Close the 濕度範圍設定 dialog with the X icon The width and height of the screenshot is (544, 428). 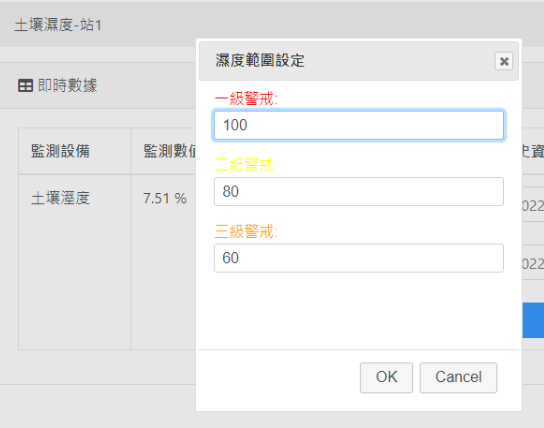(504, 61)
